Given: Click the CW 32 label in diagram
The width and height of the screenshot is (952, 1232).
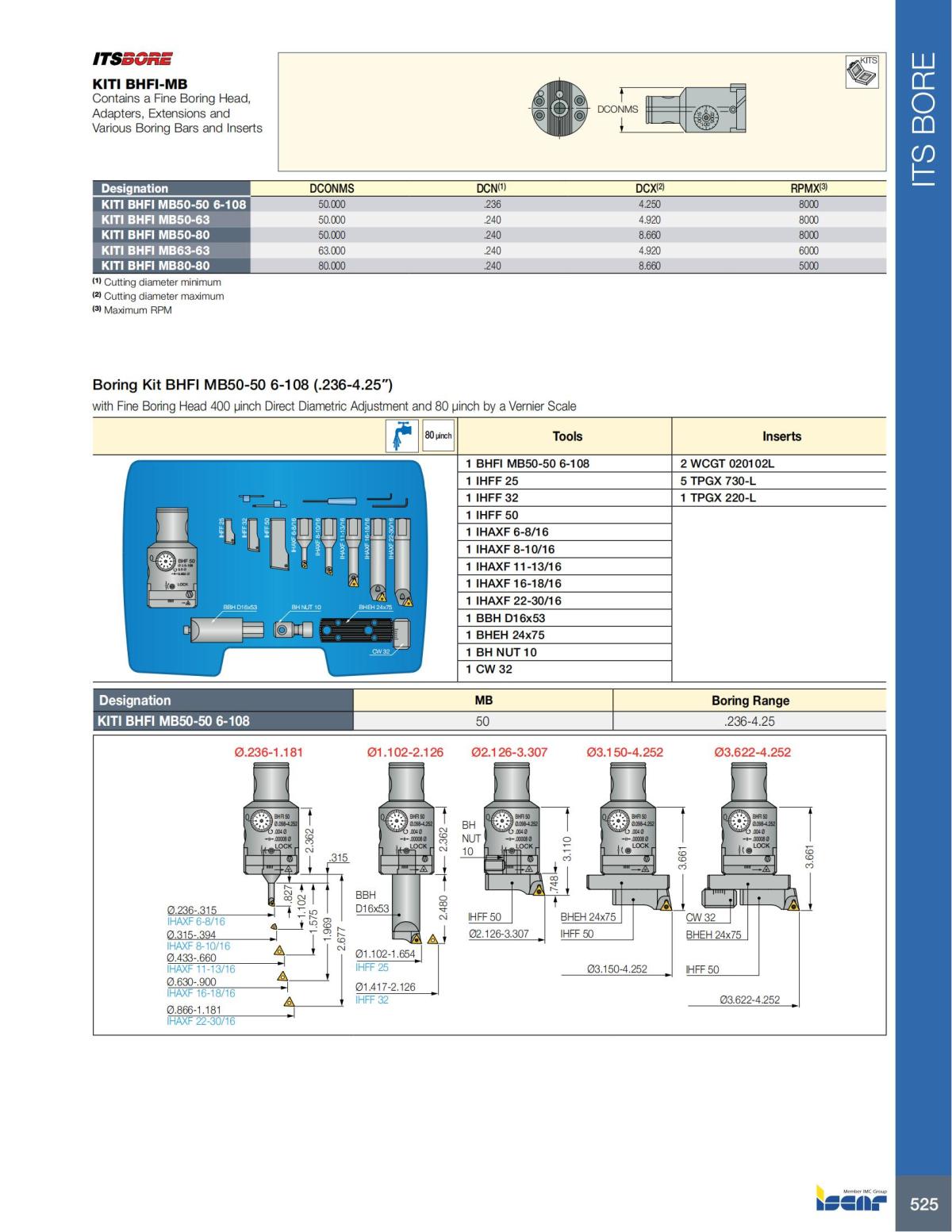Looking at the screenshot, I should (x=701, y=917).
